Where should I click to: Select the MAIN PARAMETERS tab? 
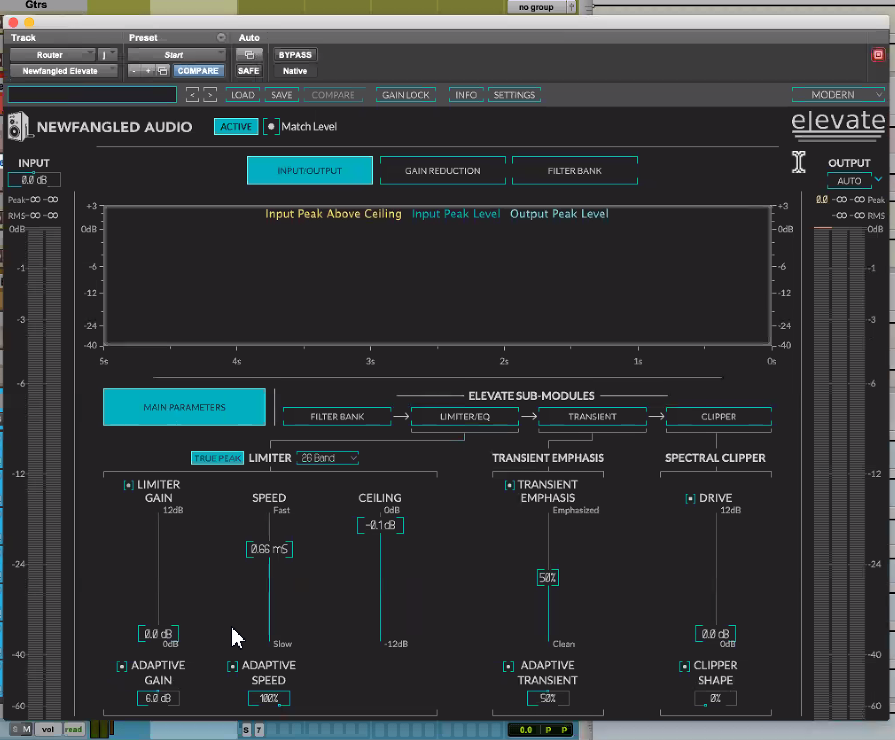[x=184, y=407]
